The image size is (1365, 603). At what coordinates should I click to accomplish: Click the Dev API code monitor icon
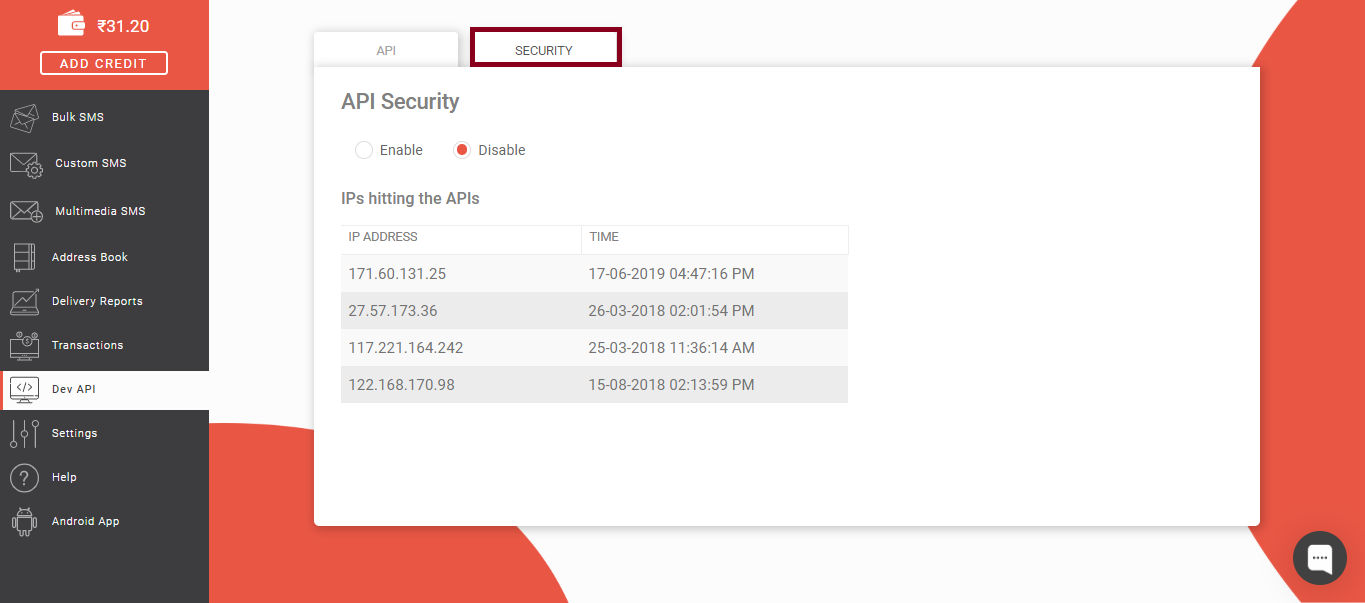(24, 389)
